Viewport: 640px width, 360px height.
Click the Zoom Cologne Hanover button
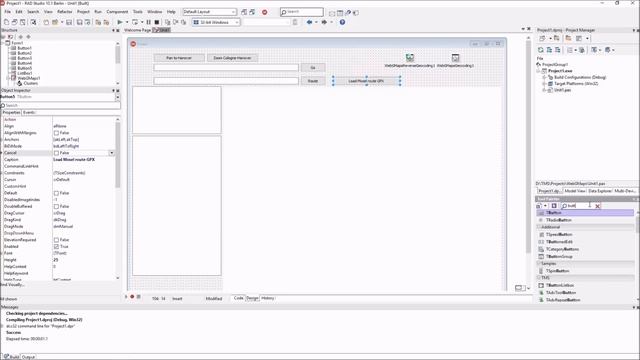[232, 58]
